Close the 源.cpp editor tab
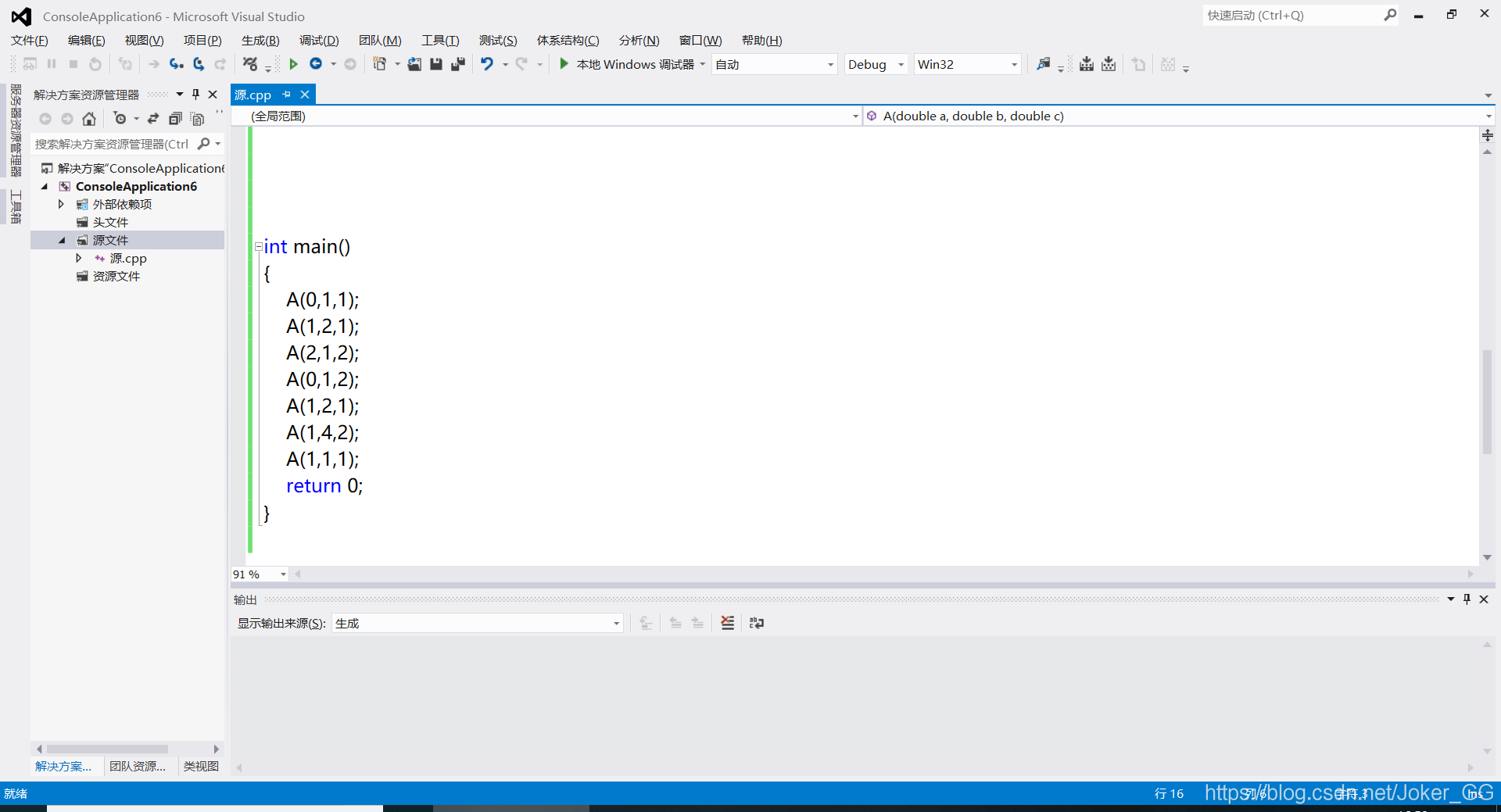The width and height of the screenshot is (1501, 812). pyautogui.click(x=305, y=95)
